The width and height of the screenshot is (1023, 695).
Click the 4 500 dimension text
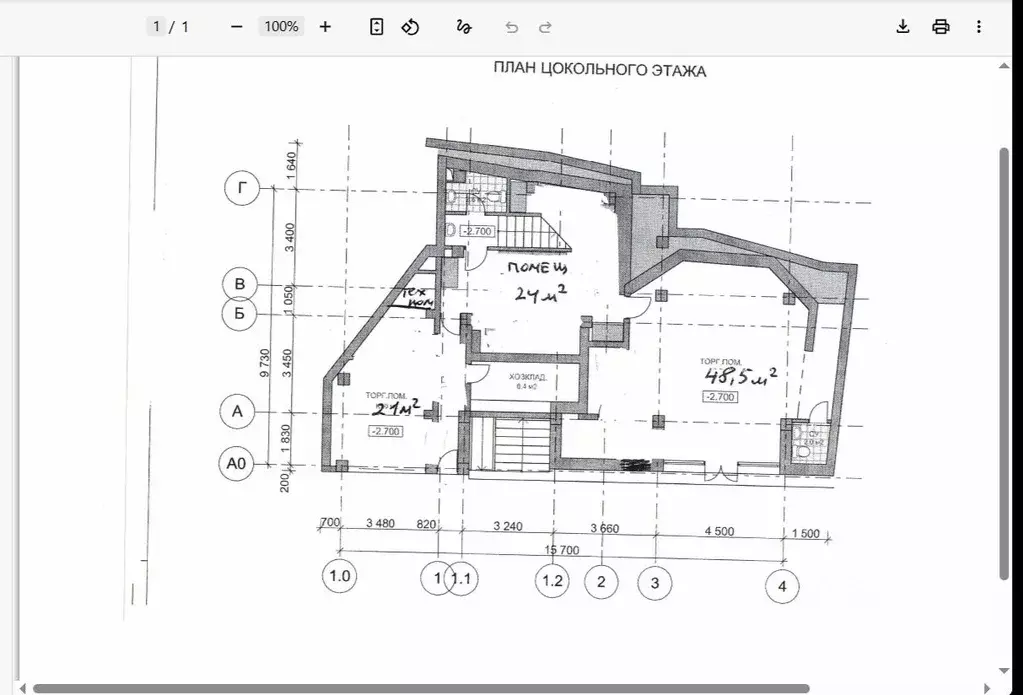coord(720,531)
